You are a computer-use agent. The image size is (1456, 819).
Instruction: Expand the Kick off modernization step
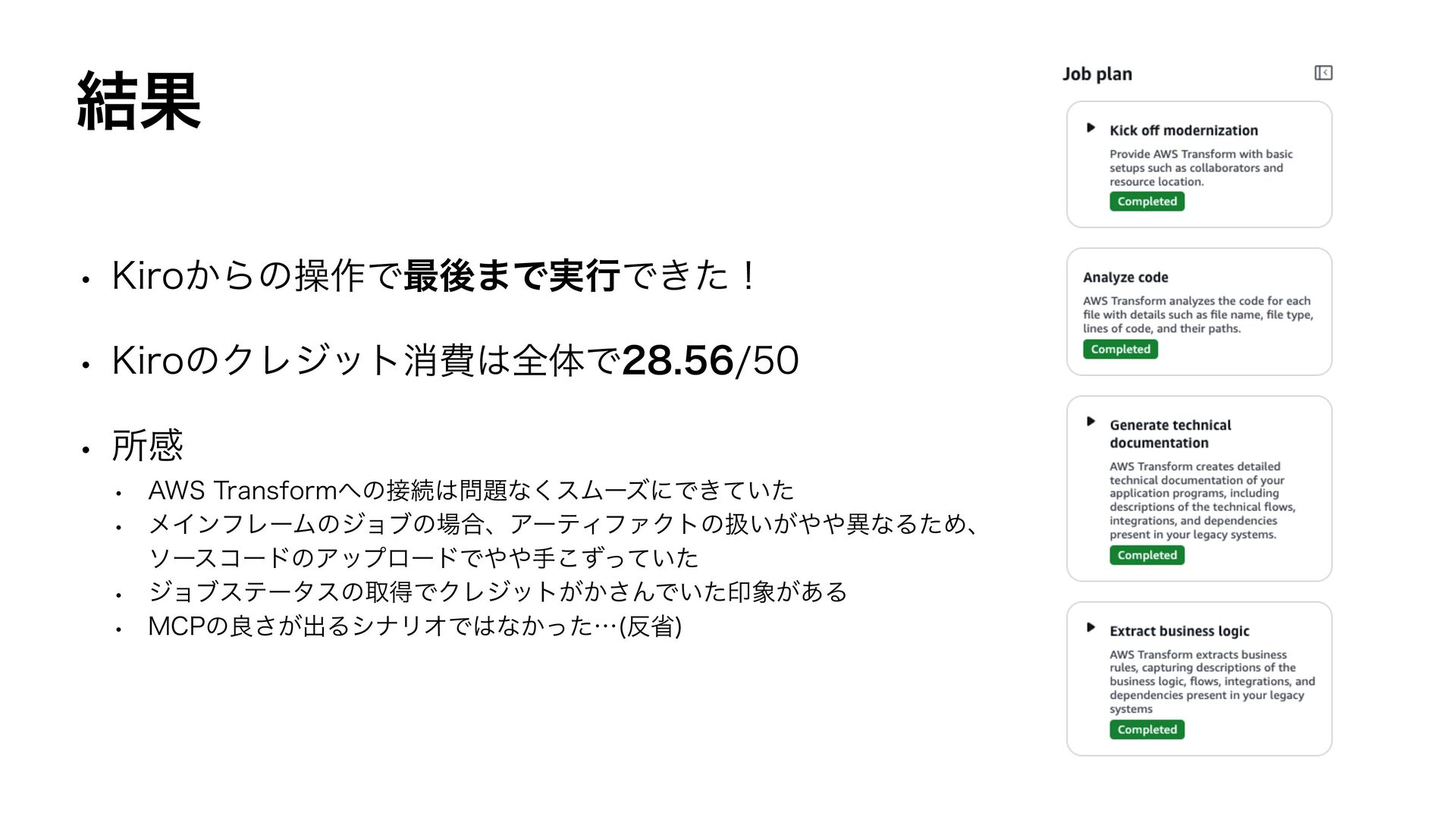click(1090, 128)
